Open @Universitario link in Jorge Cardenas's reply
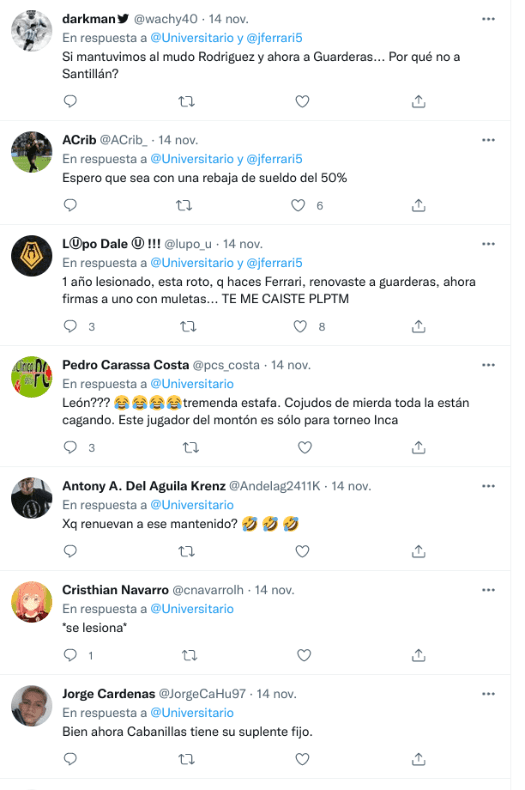The image size is (525, 790). click(x=192, y=713)
